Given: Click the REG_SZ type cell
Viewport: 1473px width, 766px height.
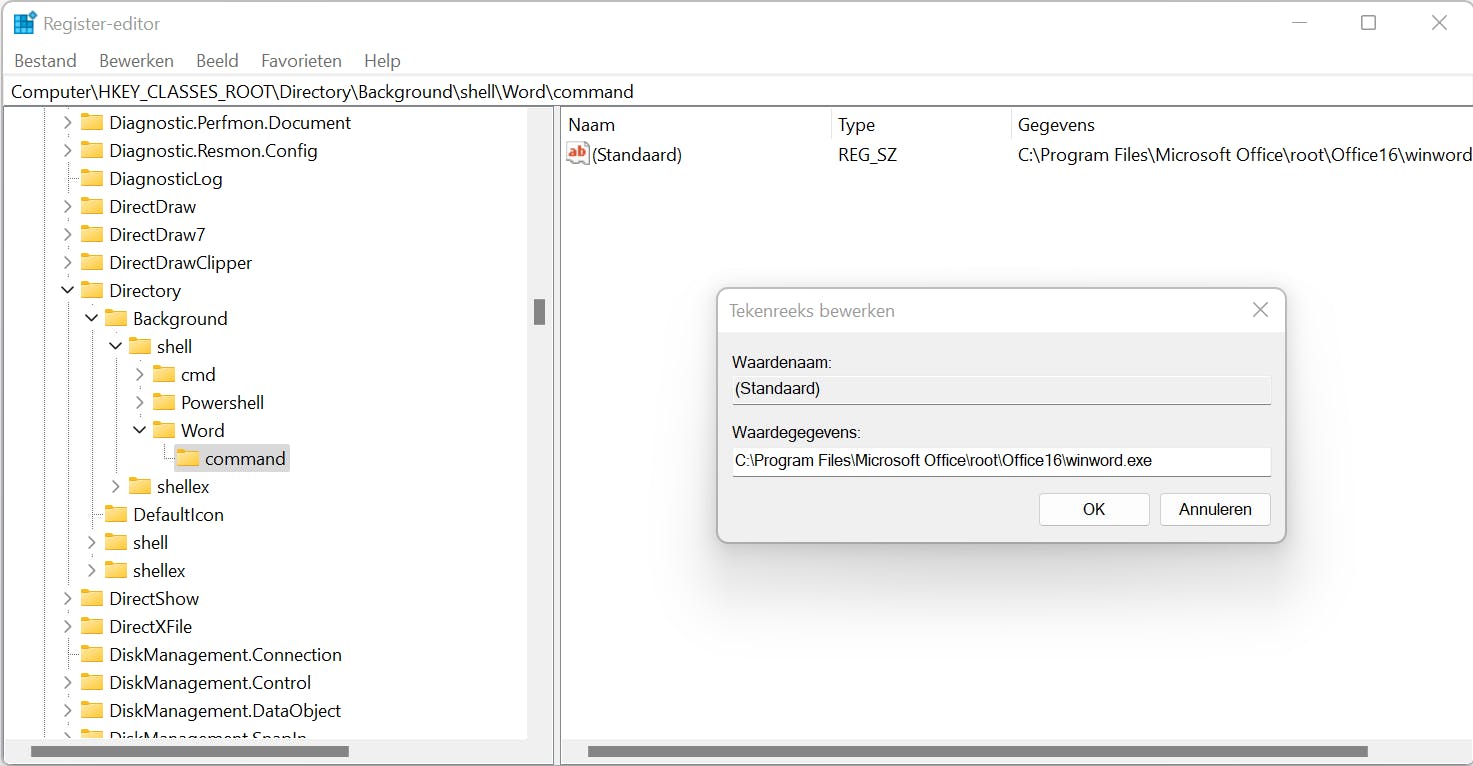Looking at the screenshot, I should click(867, 155).
